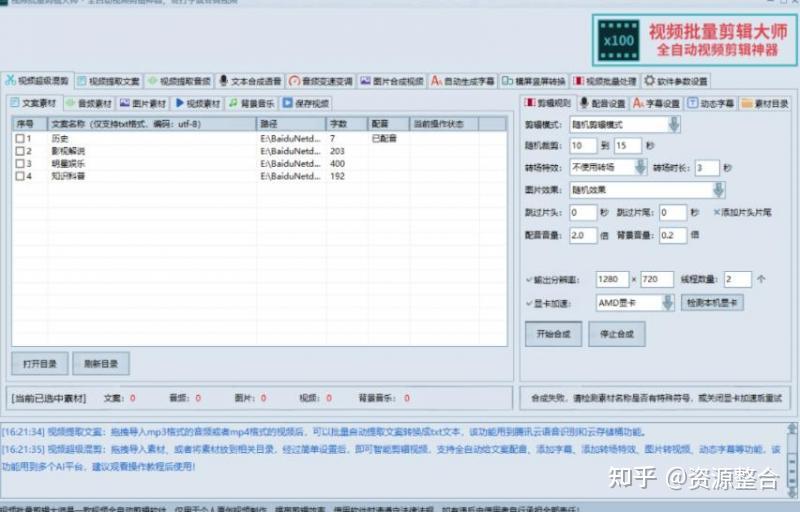Toggle the 添加片头片尾 option
This screenshot has width=800, height=512.
tap(742, 212)
